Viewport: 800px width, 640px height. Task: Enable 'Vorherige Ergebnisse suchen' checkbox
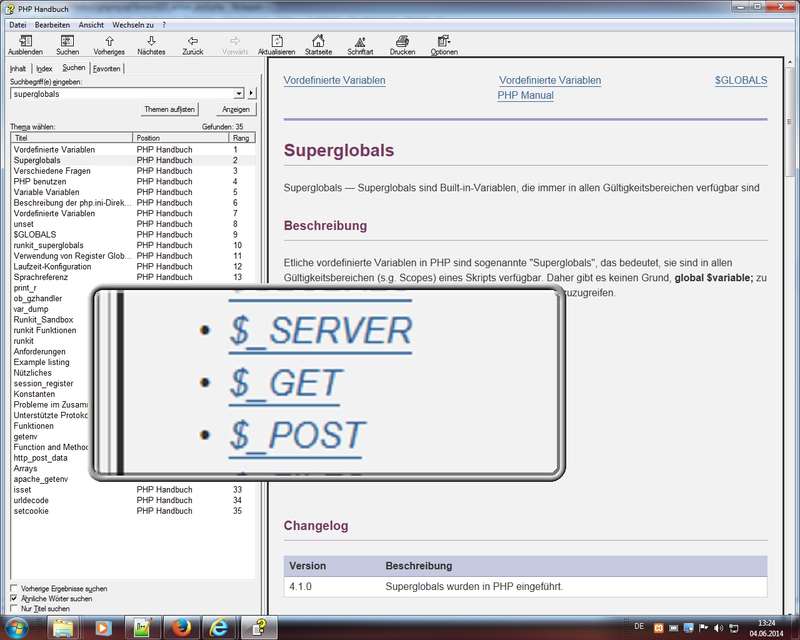coord(13,589)
